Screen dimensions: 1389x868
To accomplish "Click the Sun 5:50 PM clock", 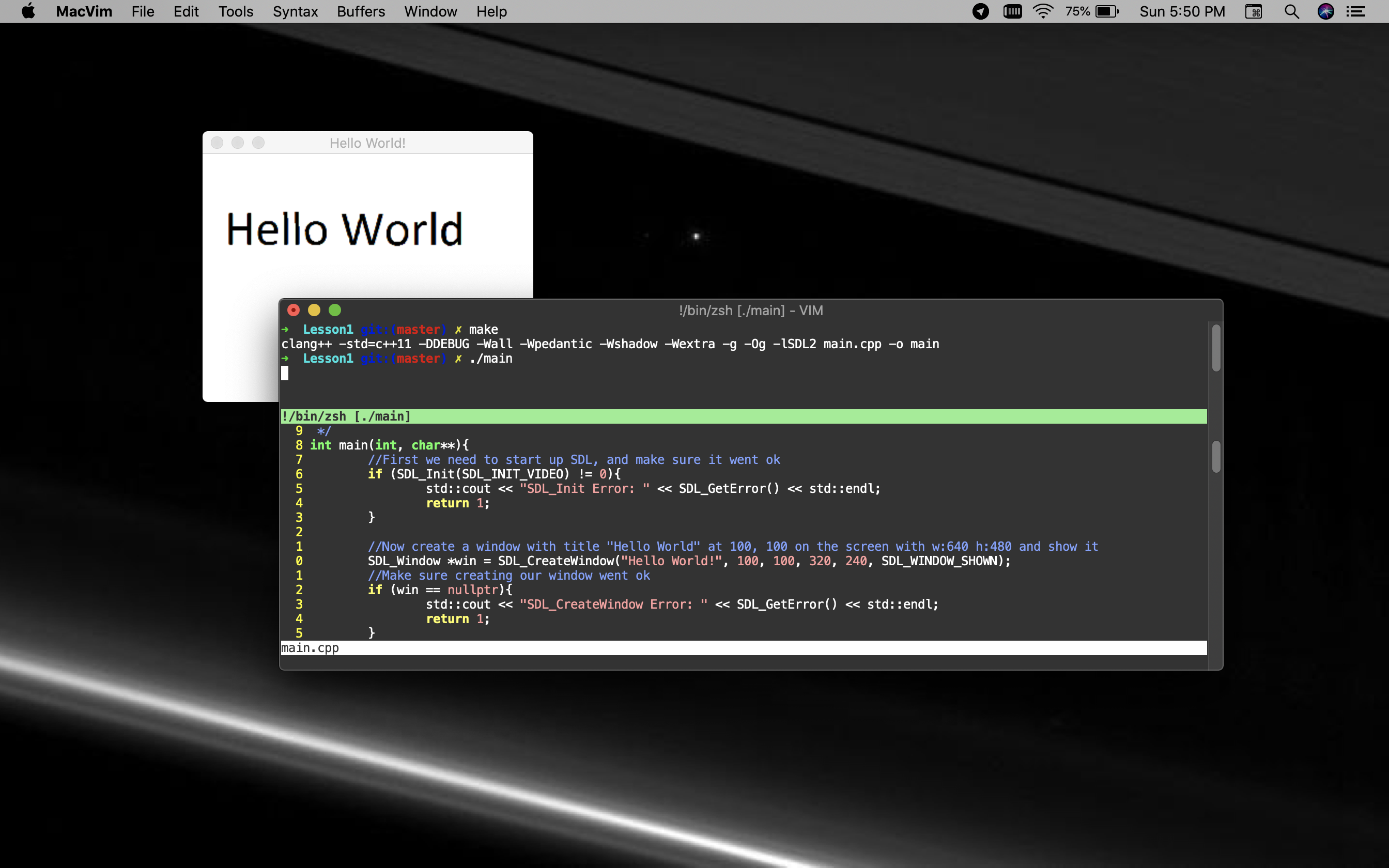I will tap(1182, 11).
